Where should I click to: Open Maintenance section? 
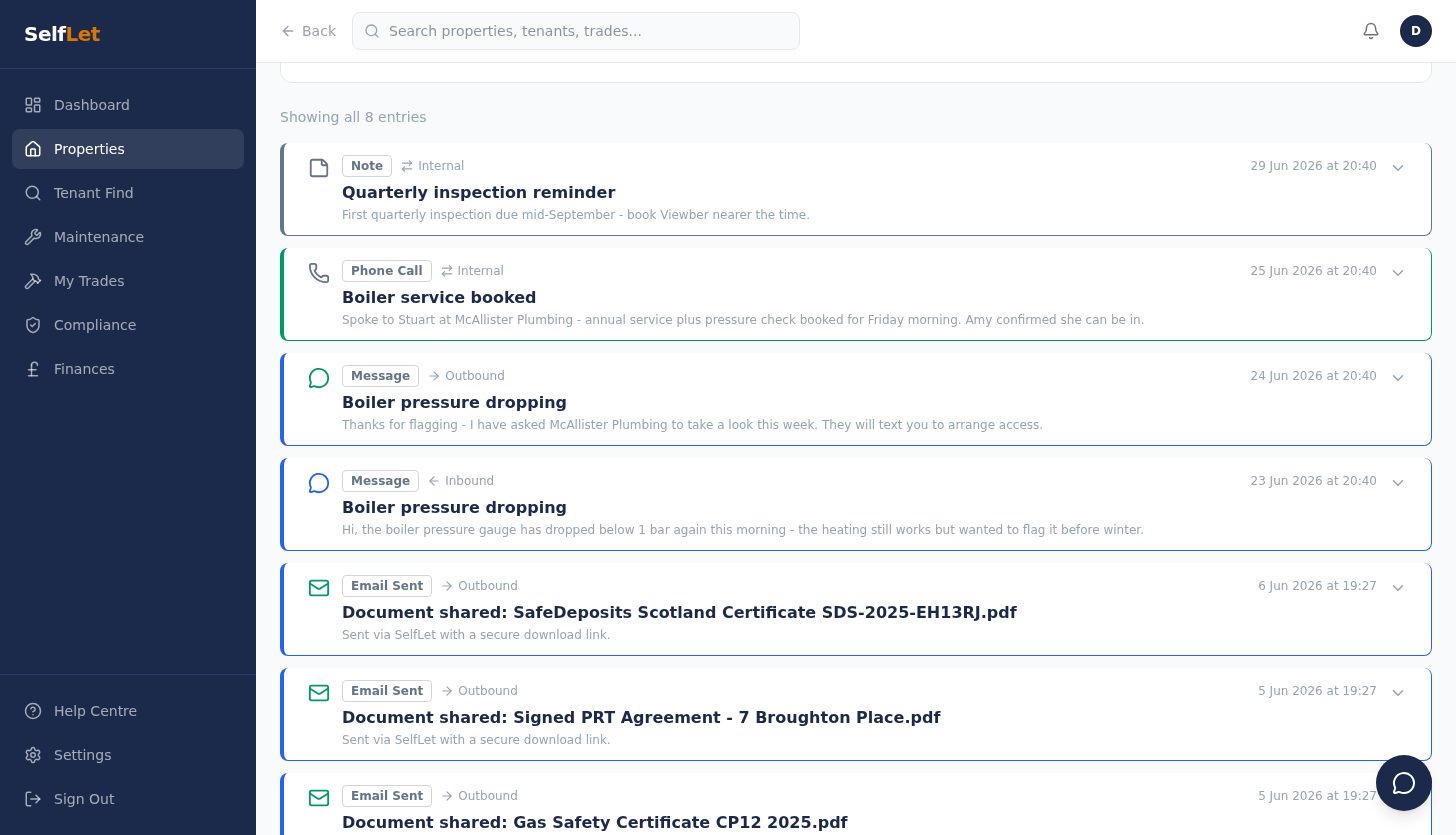tap(128, 237)
